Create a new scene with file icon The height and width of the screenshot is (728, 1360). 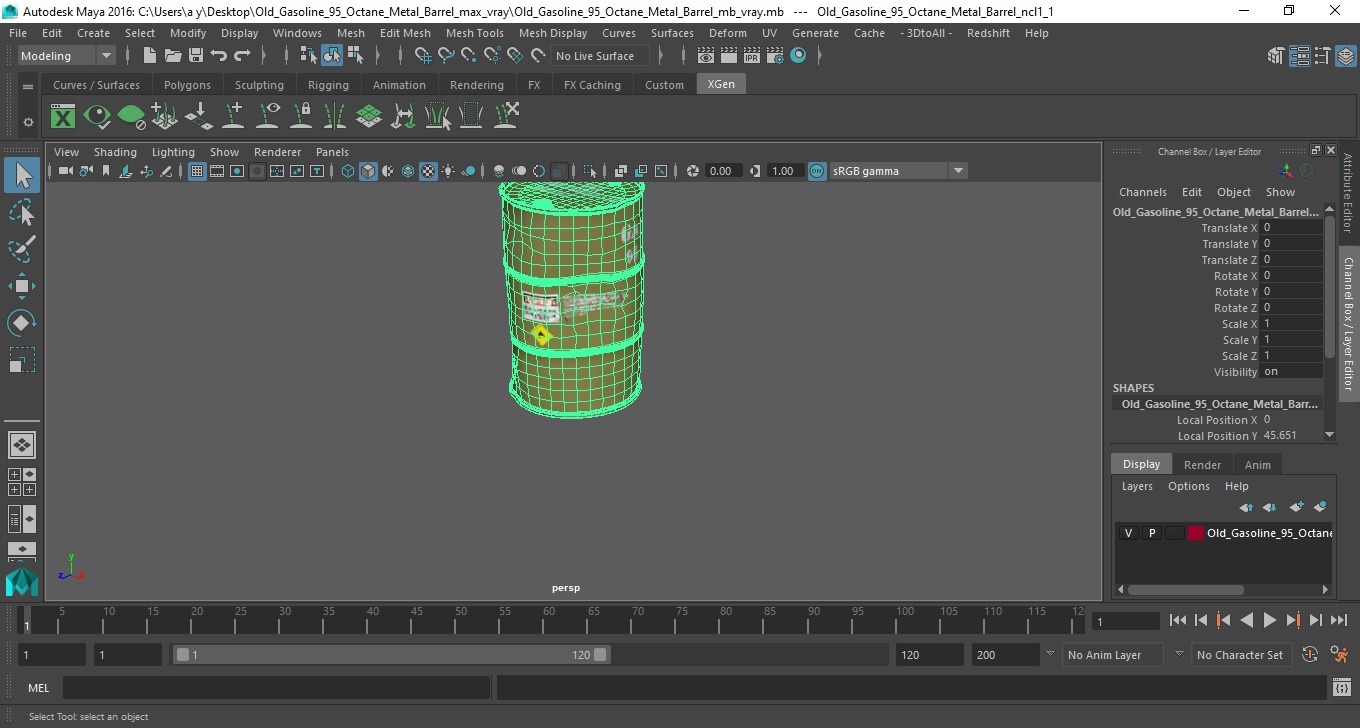150,56
